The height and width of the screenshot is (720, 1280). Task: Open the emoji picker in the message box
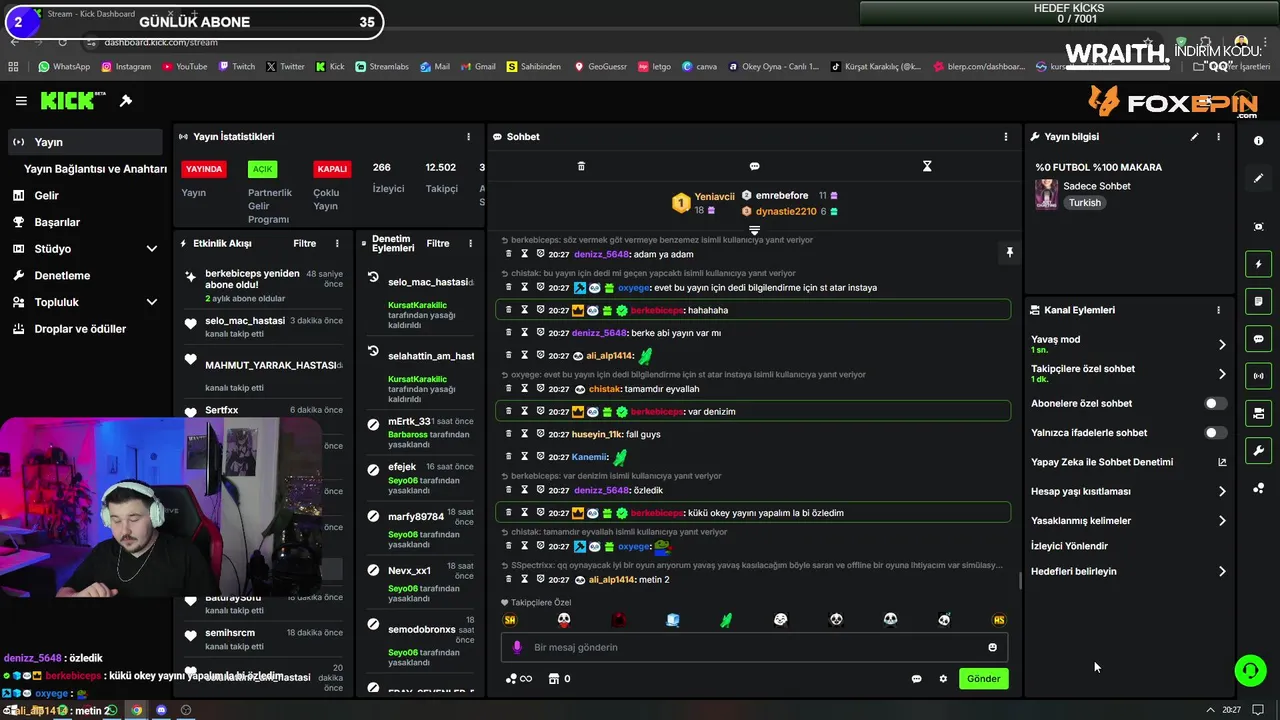[x=992, y=647]
